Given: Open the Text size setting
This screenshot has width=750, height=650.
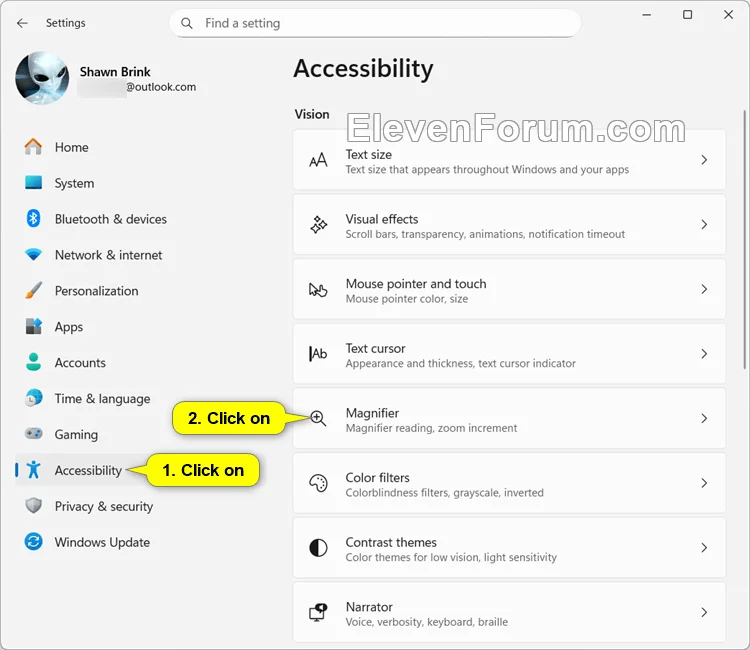Looking at the screenshot, I should coord(509,160).
